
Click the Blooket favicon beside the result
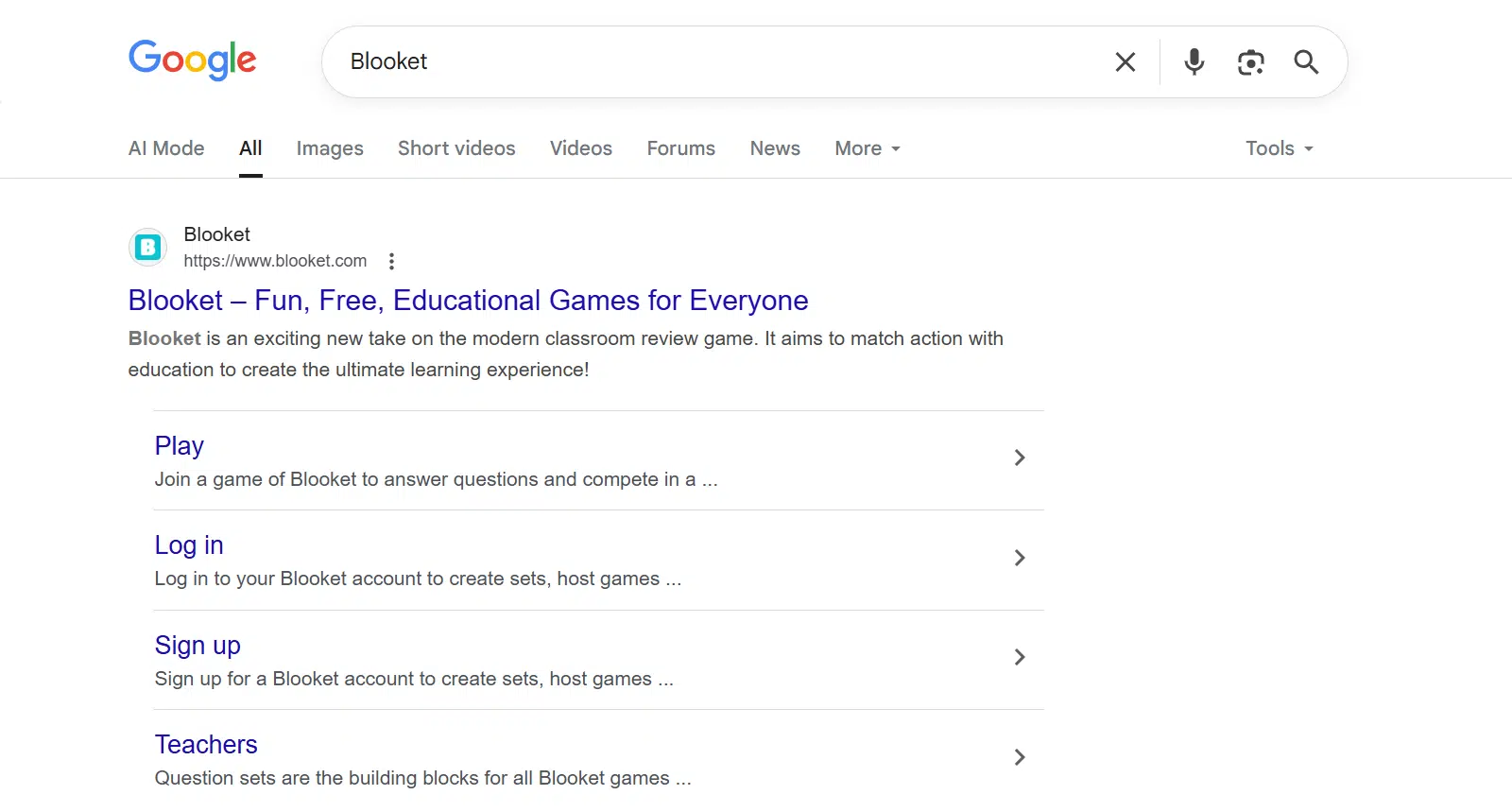147,248
